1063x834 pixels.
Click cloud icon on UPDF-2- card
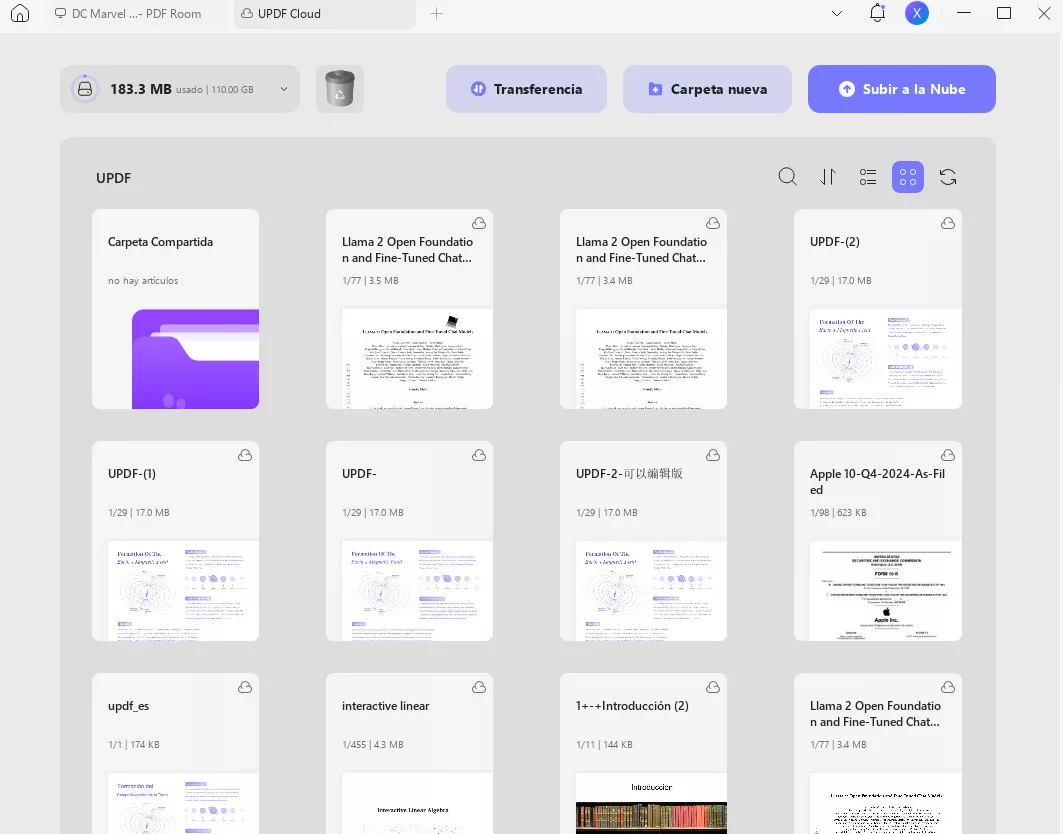point(713,455)
